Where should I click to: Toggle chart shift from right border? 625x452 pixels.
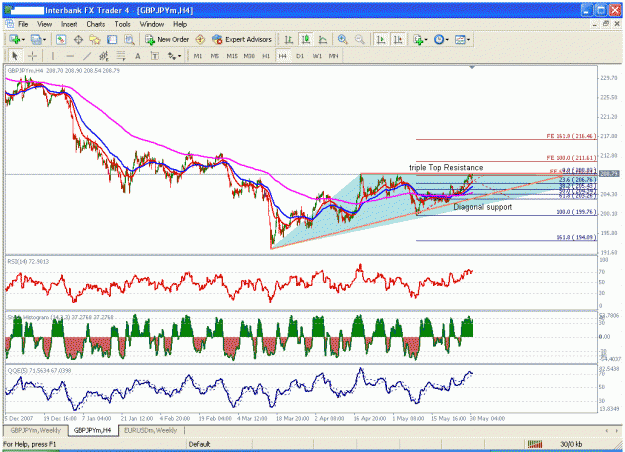click(x=398, y=39)
